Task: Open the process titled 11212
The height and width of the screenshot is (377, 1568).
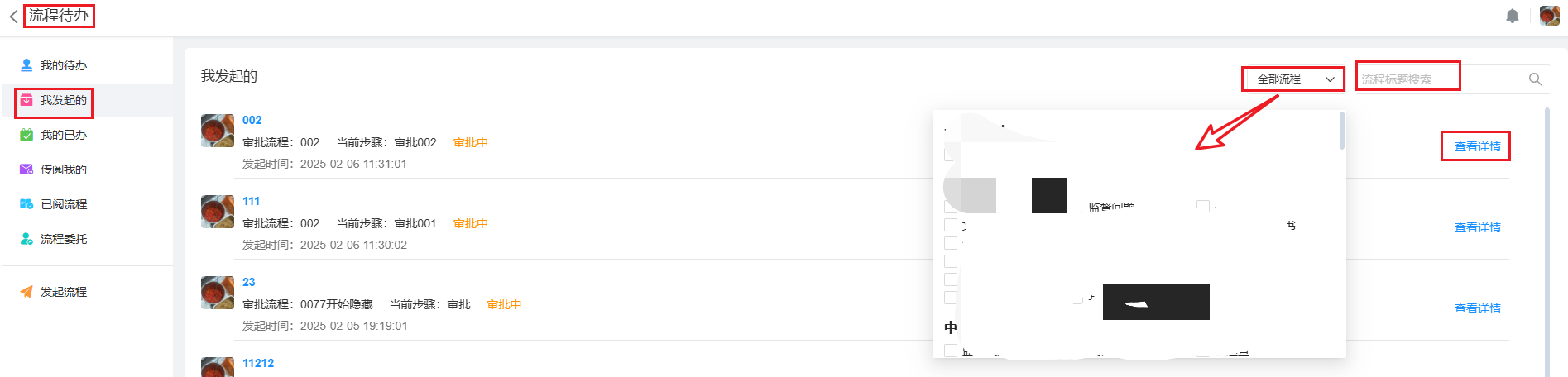Action: point(257,363)
